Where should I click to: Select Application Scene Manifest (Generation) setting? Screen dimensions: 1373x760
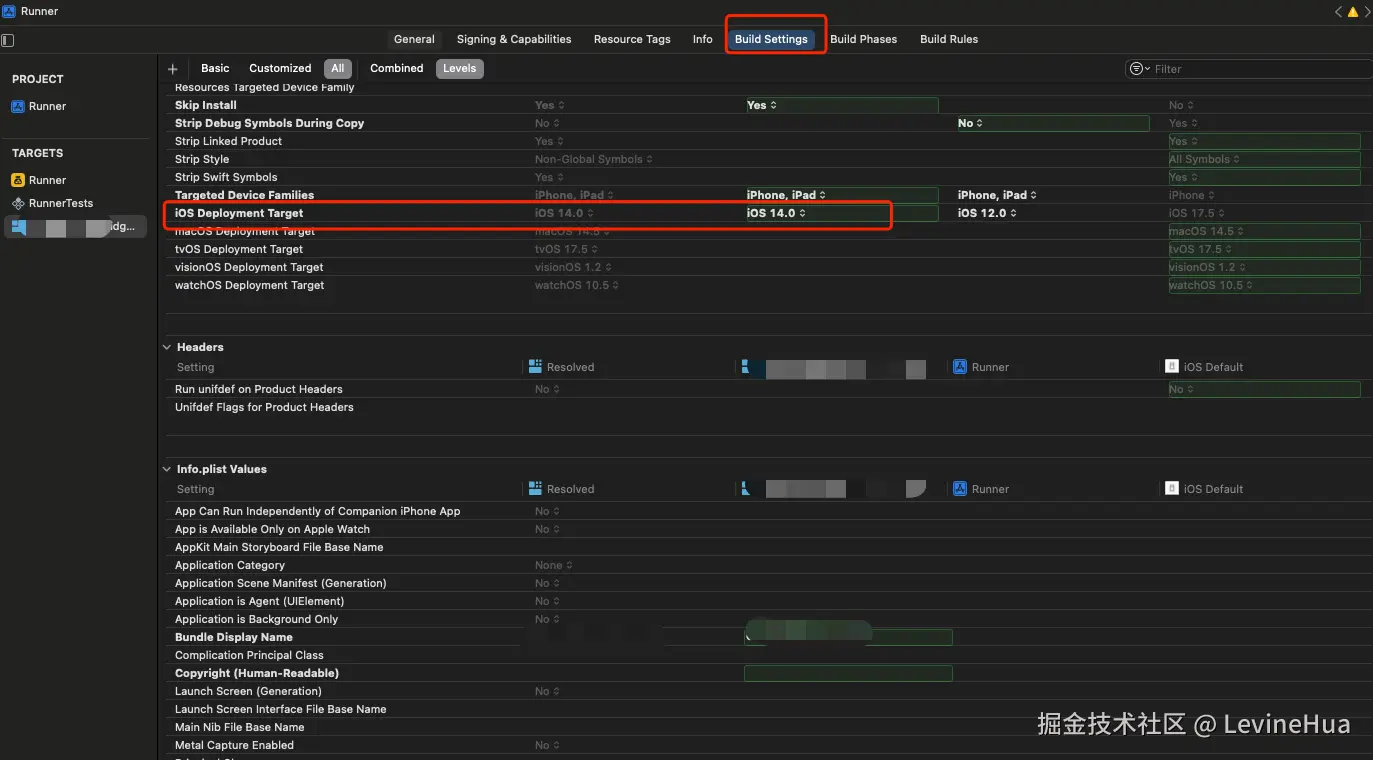click(281, 583)
